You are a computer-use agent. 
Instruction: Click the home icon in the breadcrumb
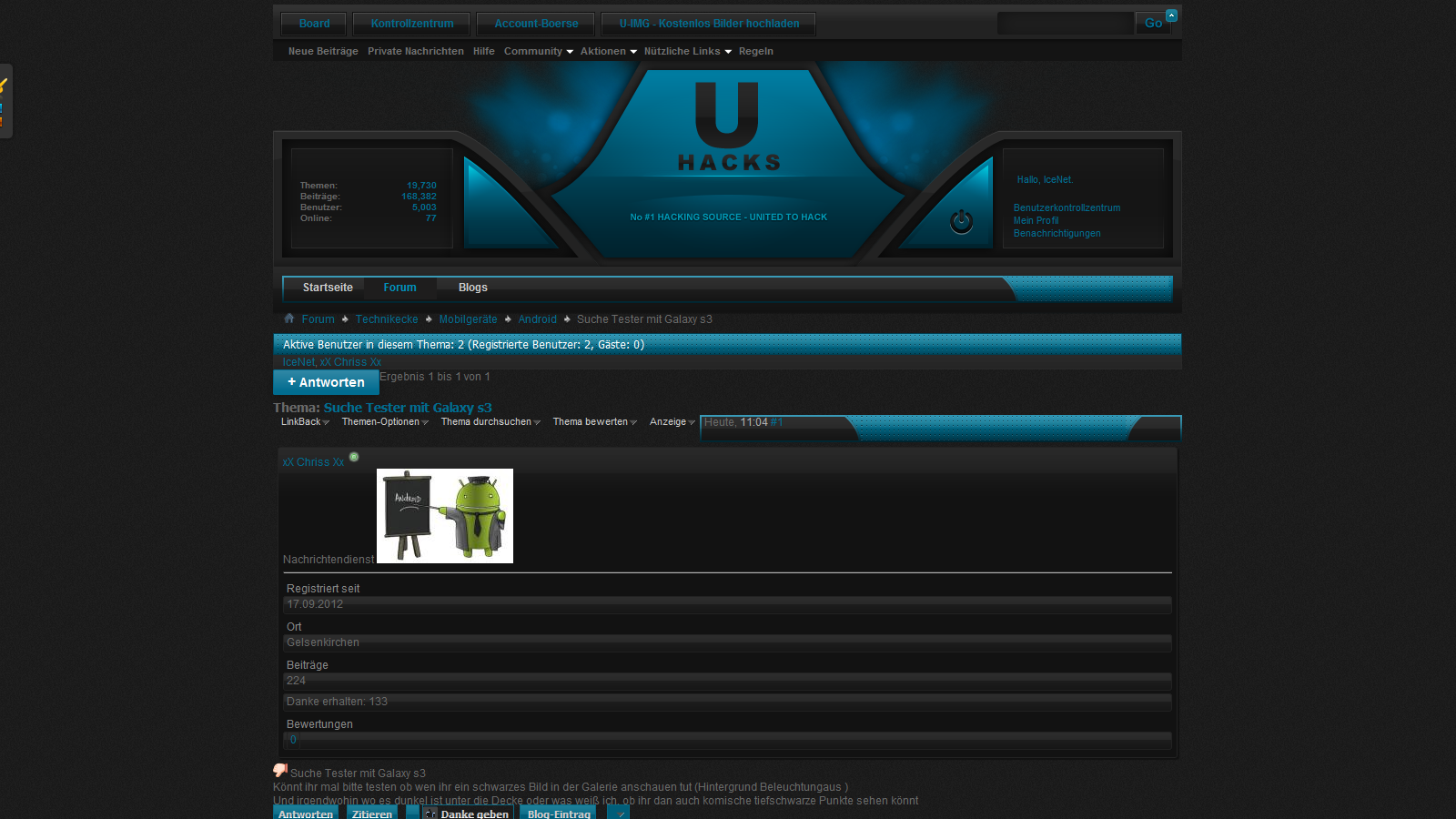[x=289, y=318]
